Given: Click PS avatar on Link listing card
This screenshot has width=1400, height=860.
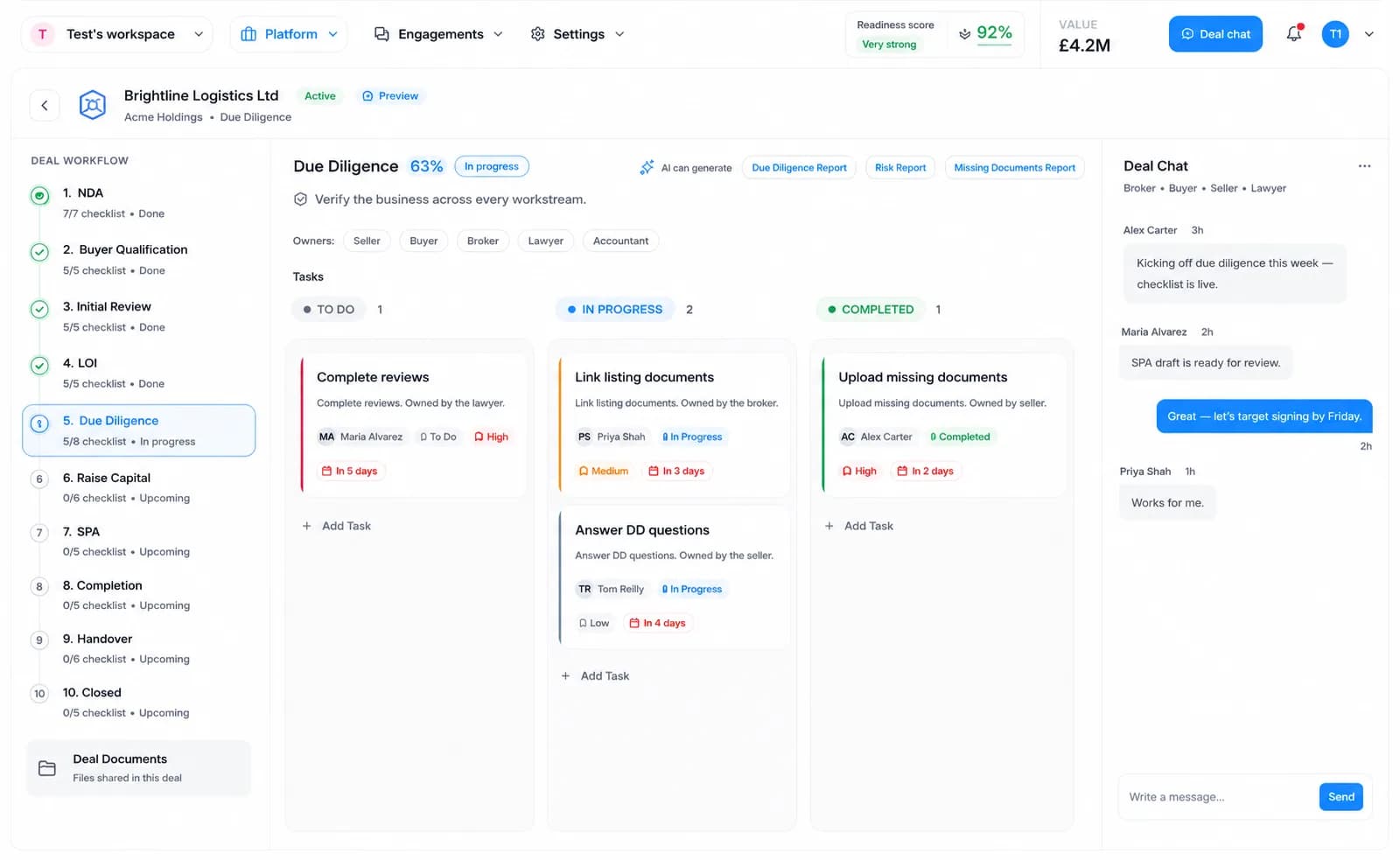Looking at the screenshot, I should [584, 437].
